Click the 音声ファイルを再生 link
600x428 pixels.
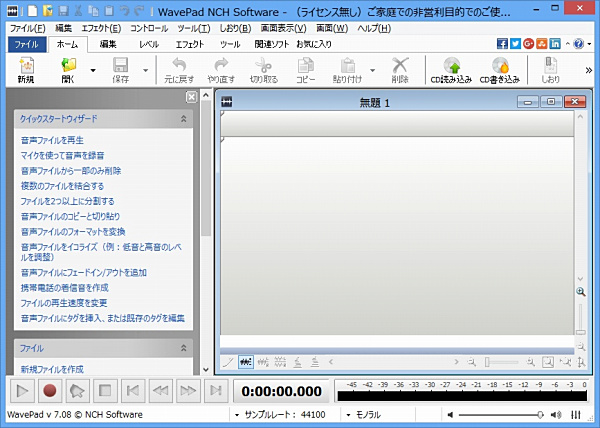coord(52,140)
